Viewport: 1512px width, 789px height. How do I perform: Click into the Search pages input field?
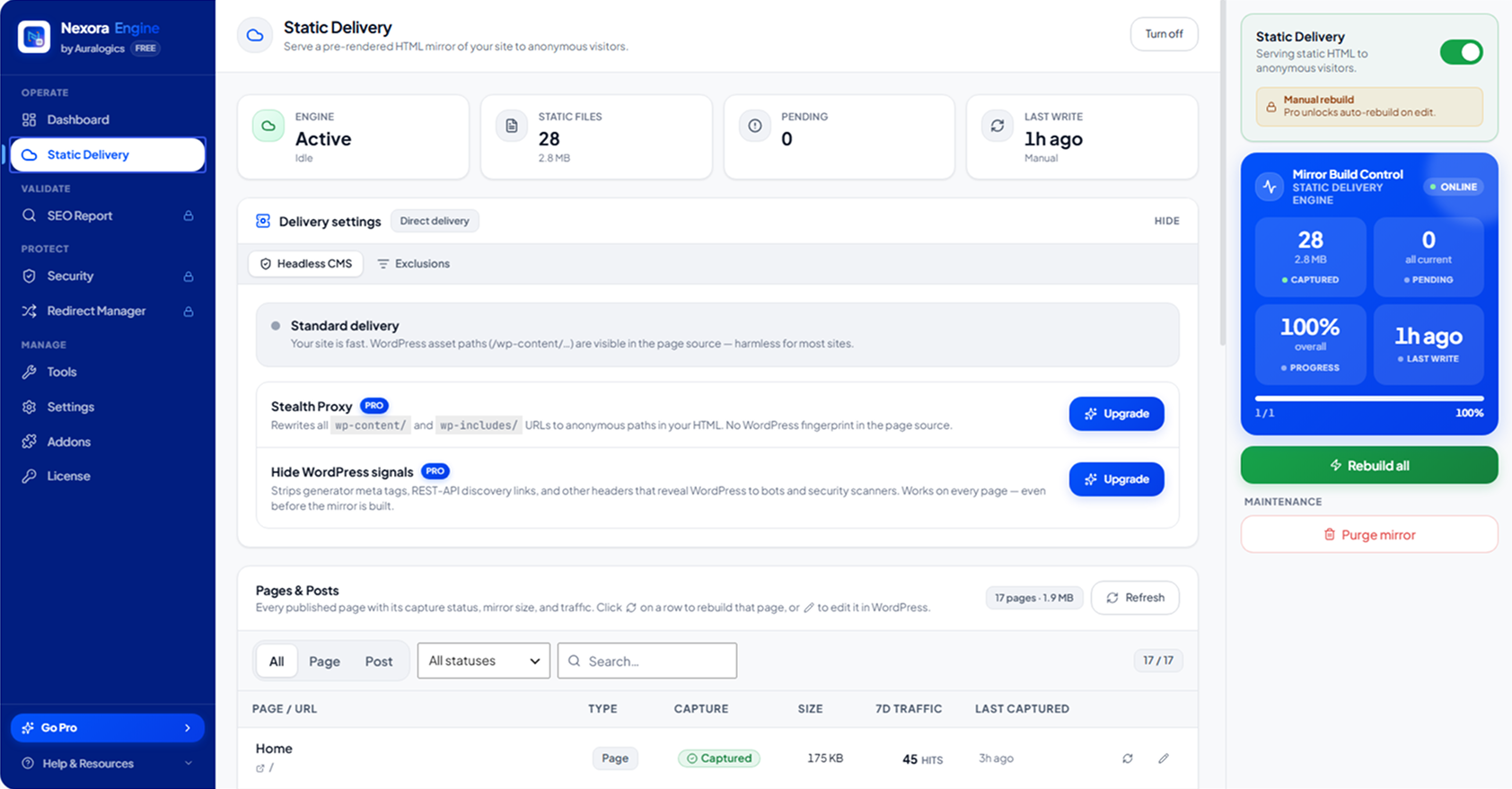[x=647, y=661]
